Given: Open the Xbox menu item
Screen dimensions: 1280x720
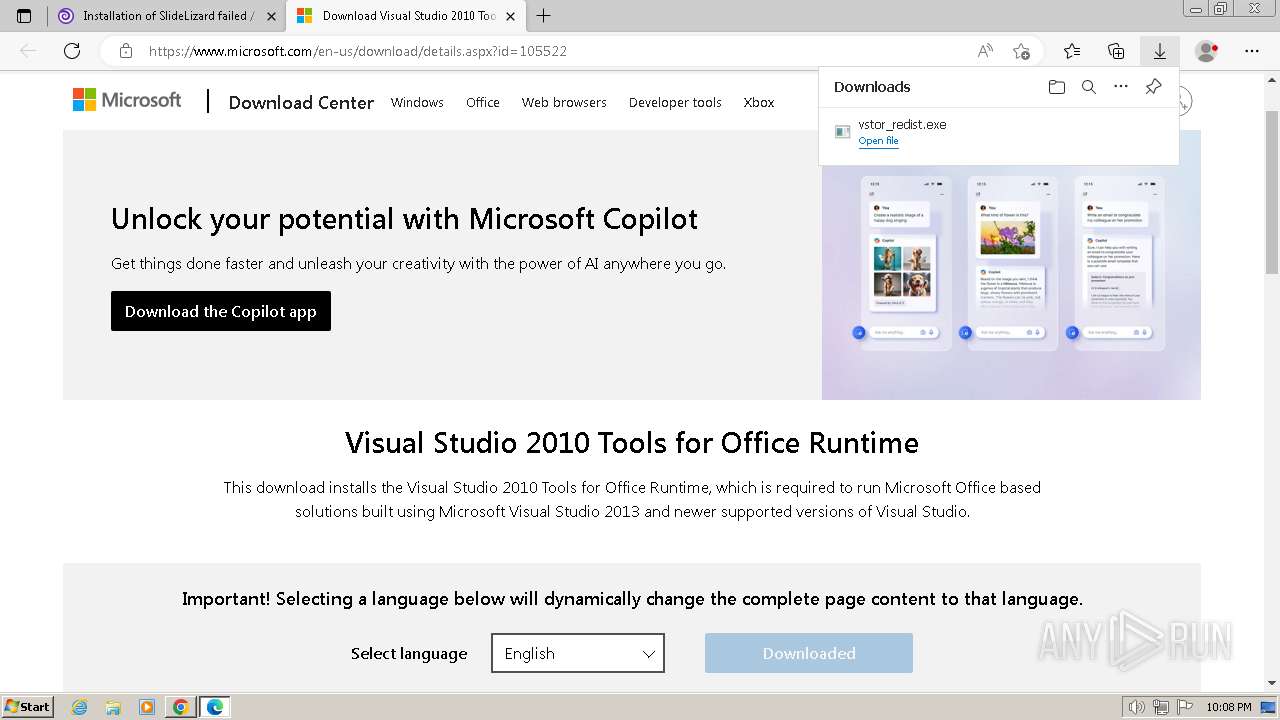Looking at the screenshot, I should point(759,103).
